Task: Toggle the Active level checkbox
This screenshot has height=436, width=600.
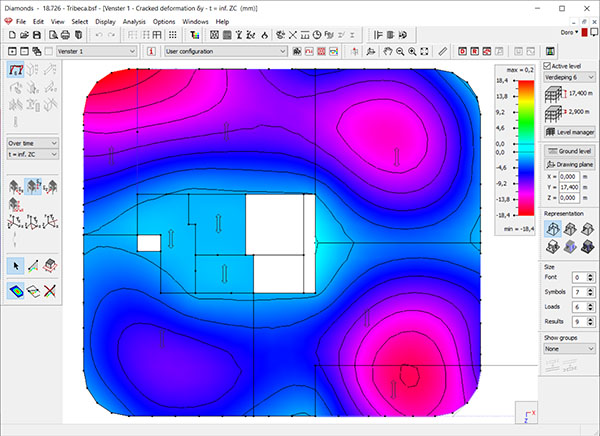Action: tap(547, 66)
